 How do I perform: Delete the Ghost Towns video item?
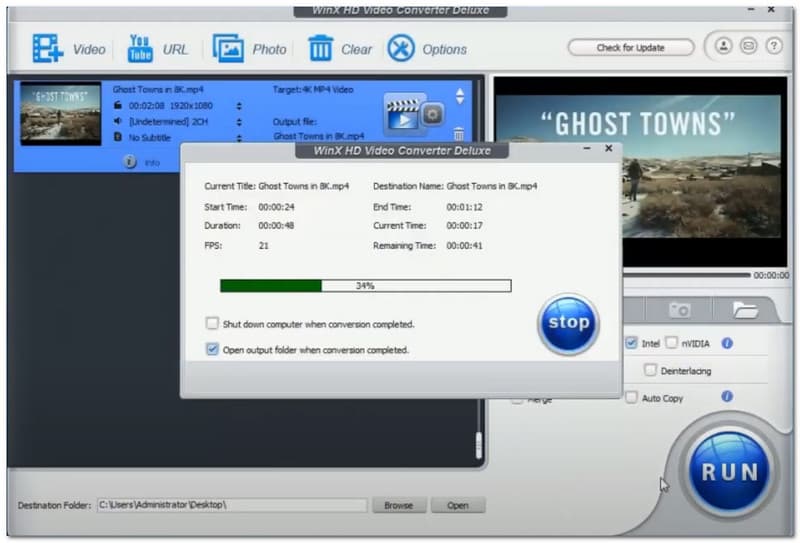[459, 134]
